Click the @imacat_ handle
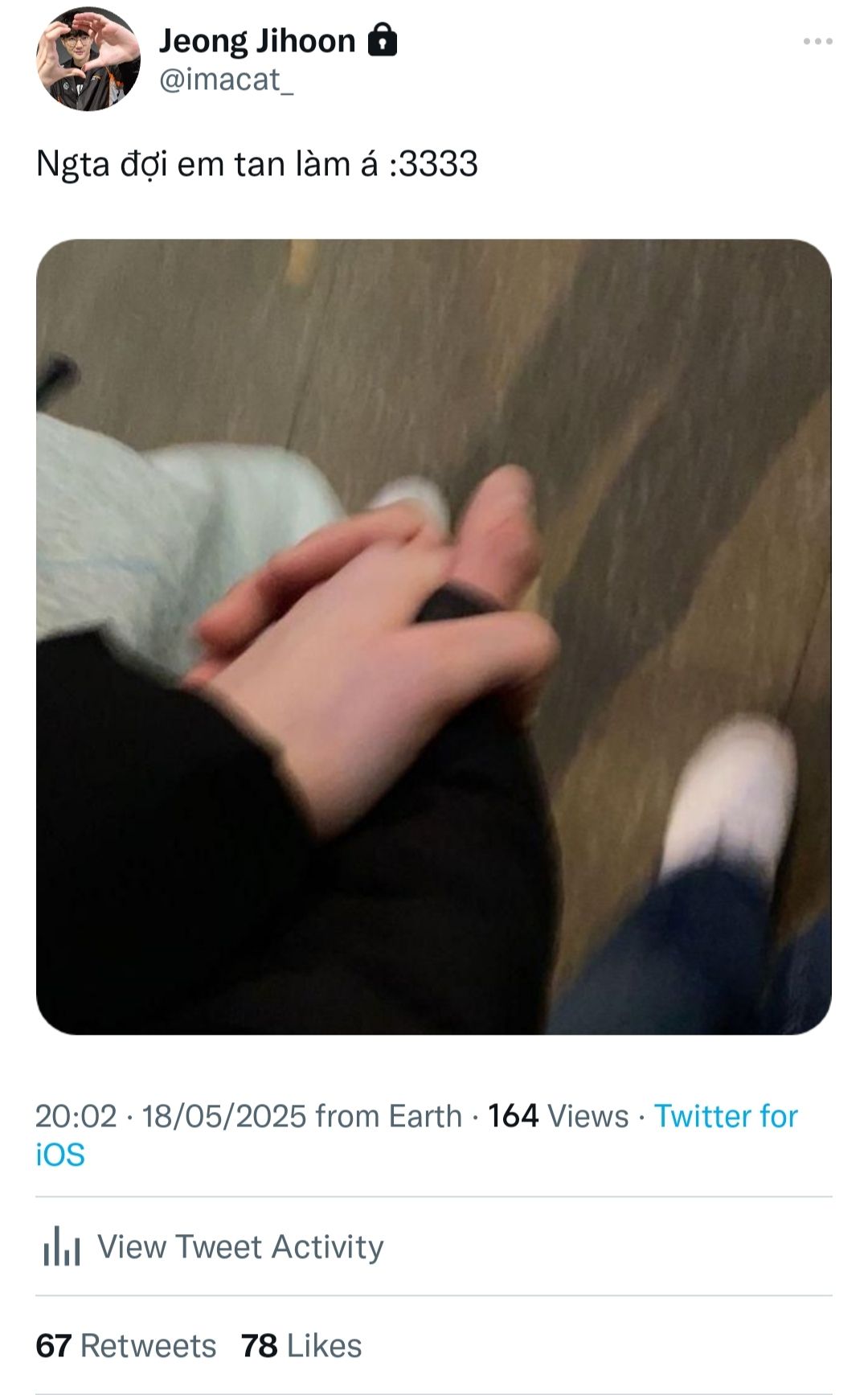Image resolution: width=868 pixels, height=1395 pixels. [x=227, y=80]
